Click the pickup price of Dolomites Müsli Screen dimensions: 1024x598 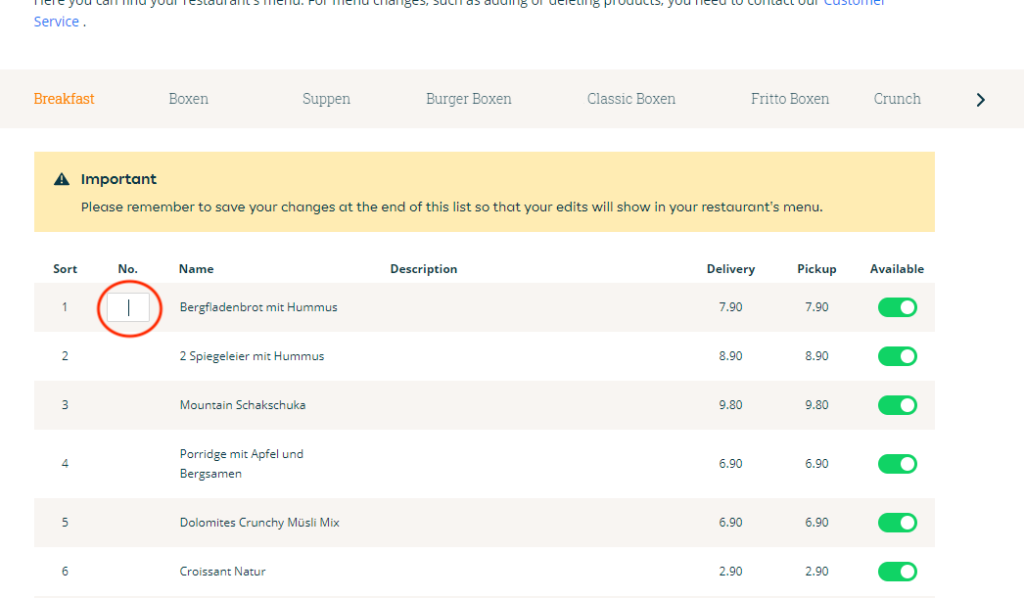click(816, 522)
